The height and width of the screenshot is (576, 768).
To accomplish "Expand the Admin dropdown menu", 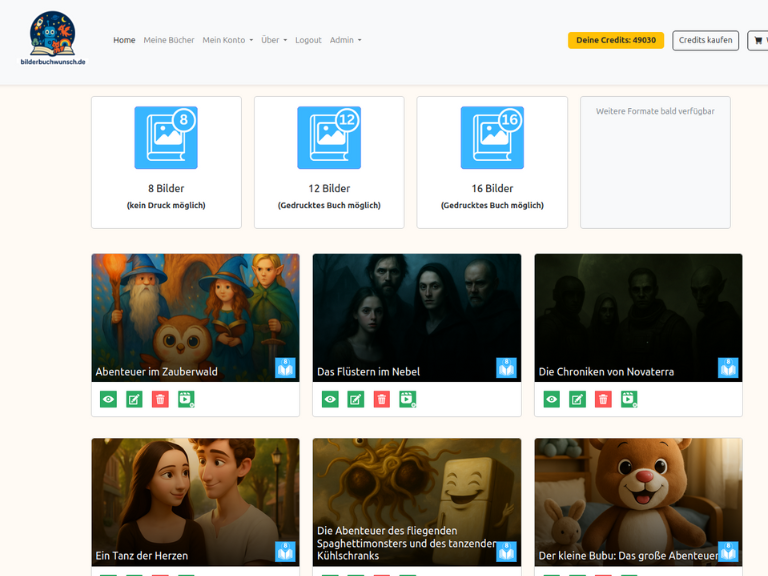I will [x=345, y=40].
